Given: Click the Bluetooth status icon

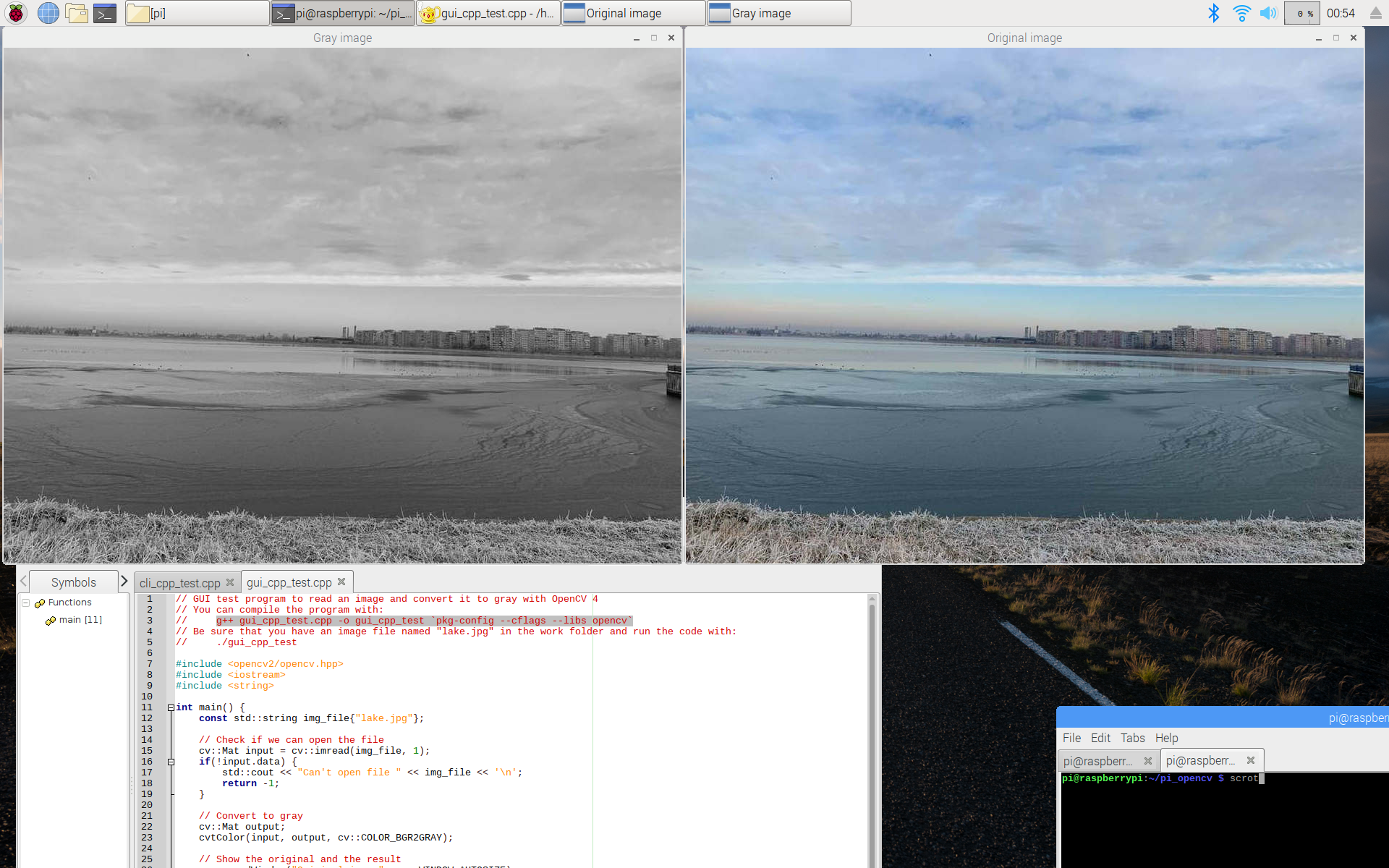Looking at the screenshot, I should [1211, 13].
